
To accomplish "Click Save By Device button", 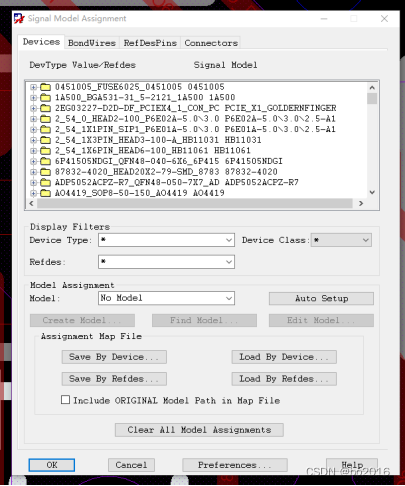I will (114, 357).
